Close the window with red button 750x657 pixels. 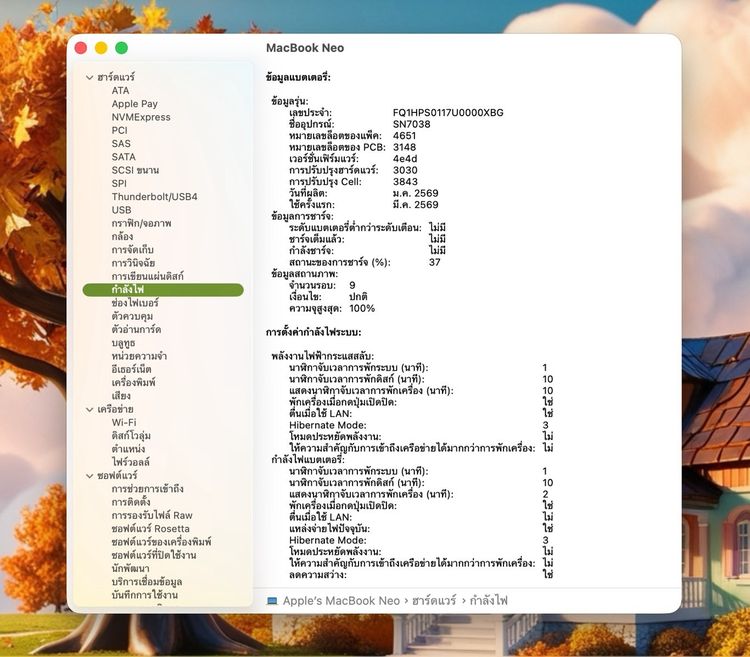pyautogui.click(x=81, y=48)
